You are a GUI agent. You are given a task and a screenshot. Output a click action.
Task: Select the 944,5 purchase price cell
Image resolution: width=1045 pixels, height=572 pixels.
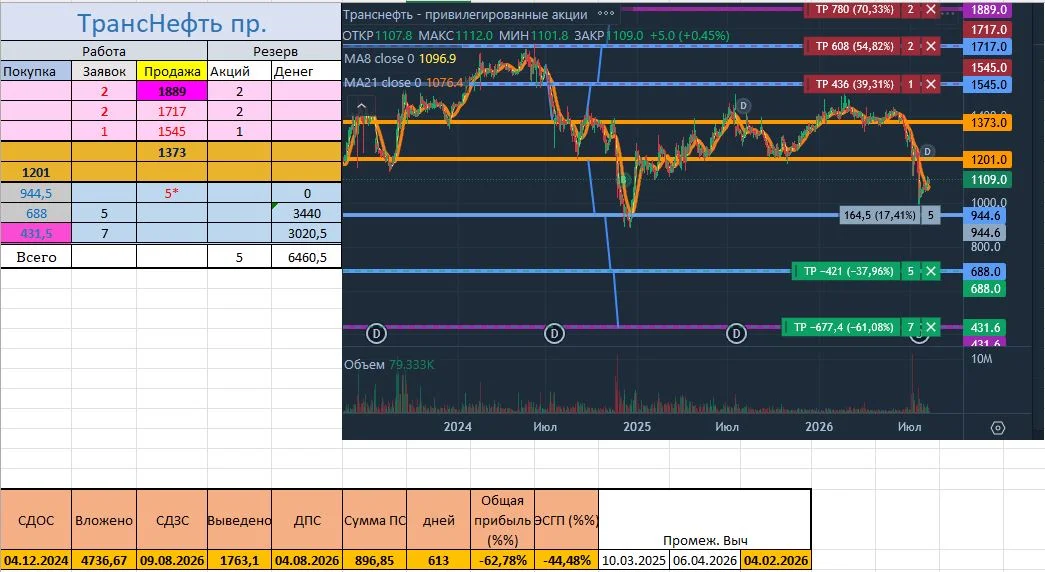tap(36, 193)
